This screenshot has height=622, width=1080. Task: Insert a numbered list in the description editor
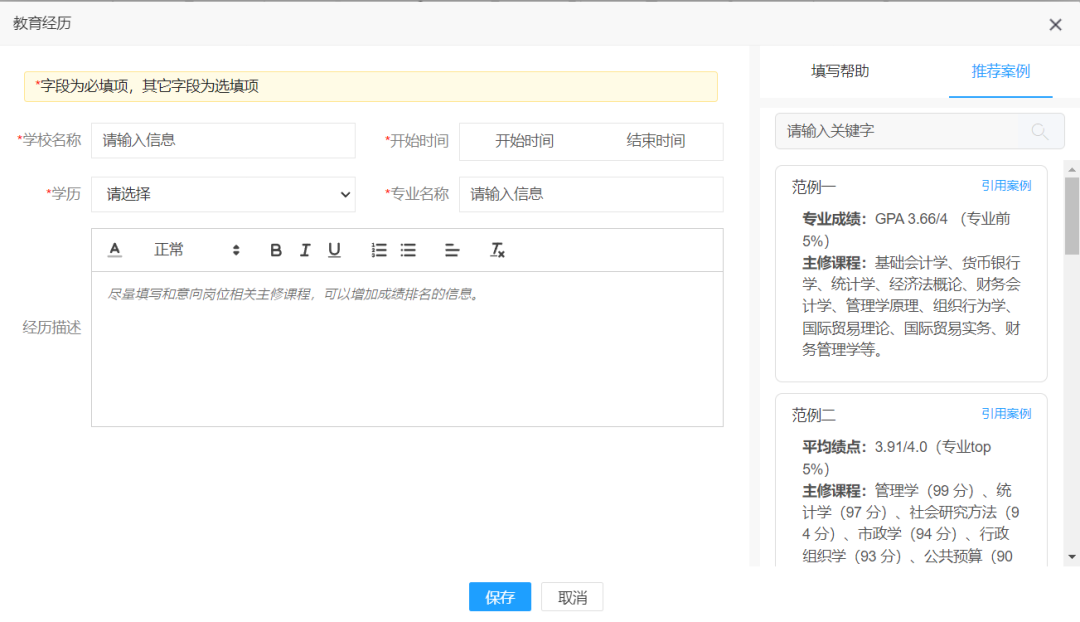coord(379,250)
